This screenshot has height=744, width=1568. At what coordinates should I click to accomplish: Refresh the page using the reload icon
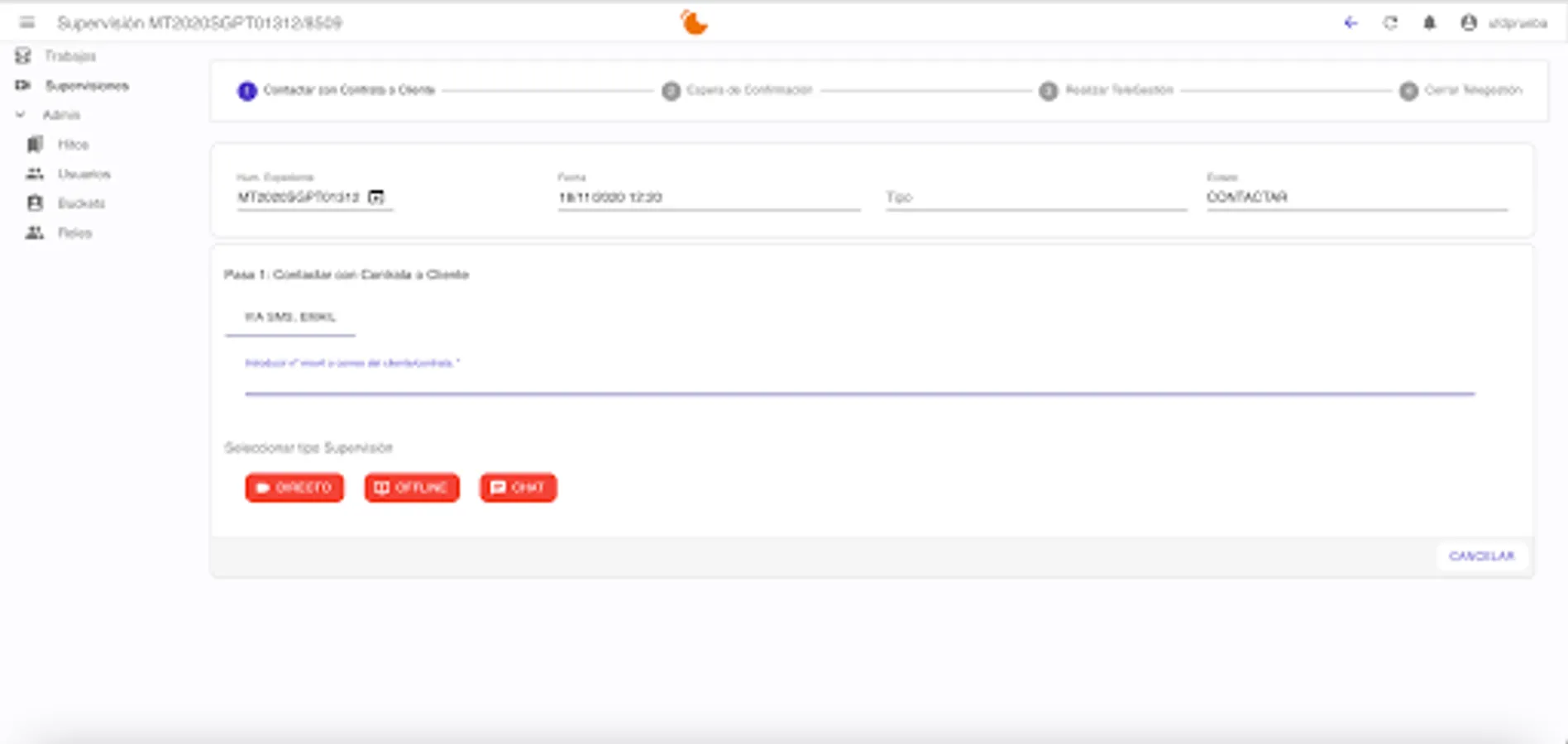[1390, 23]
